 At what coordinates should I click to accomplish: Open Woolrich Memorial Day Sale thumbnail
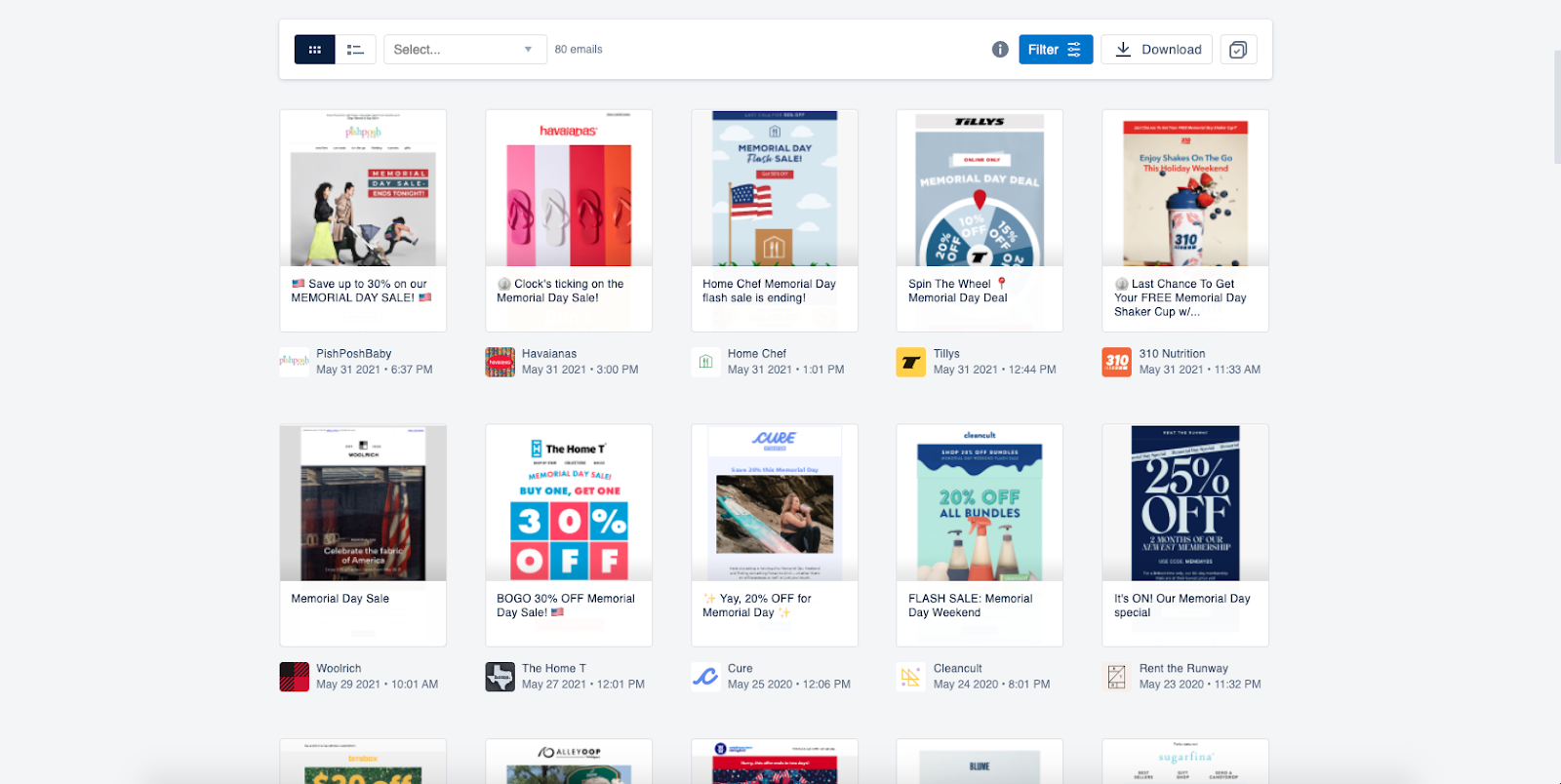click(363, 503)
